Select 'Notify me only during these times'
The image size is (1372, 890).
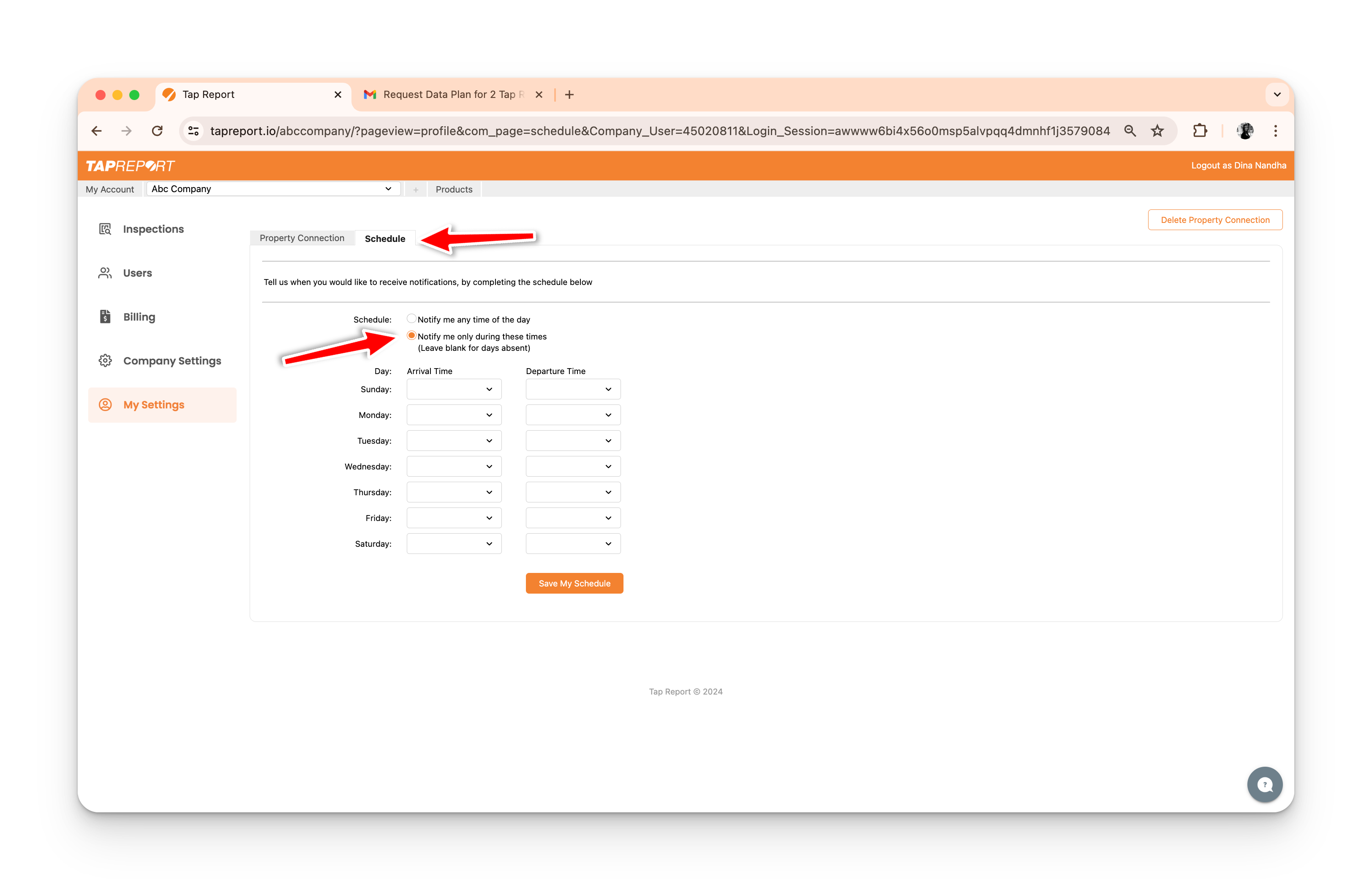[x=411, y=336]
